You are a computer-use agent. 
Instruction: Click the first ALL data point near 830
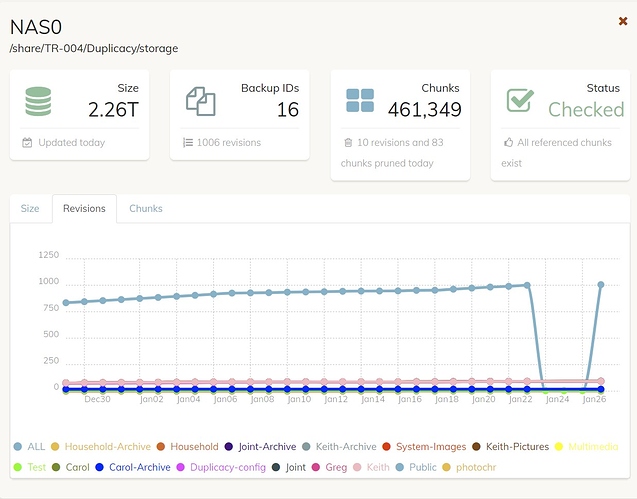[66, 303]
